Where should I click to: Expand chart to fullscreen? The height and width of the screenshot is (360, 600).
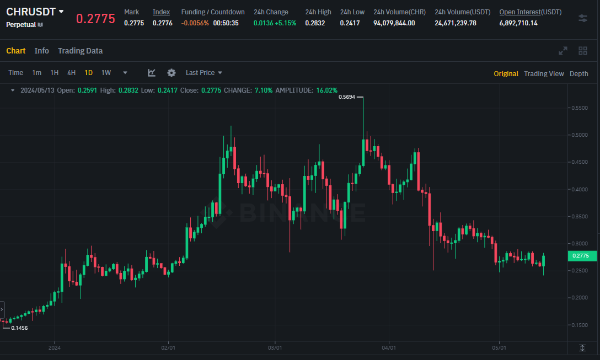click(x=563, y=51)
